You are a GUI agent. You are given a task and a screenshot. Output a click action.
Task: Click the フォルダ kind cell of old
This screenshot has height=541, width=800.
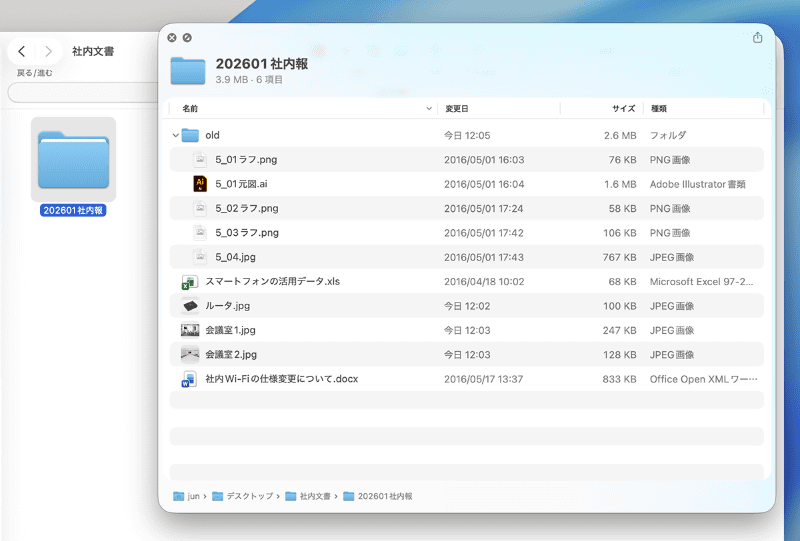click(668, 135)
